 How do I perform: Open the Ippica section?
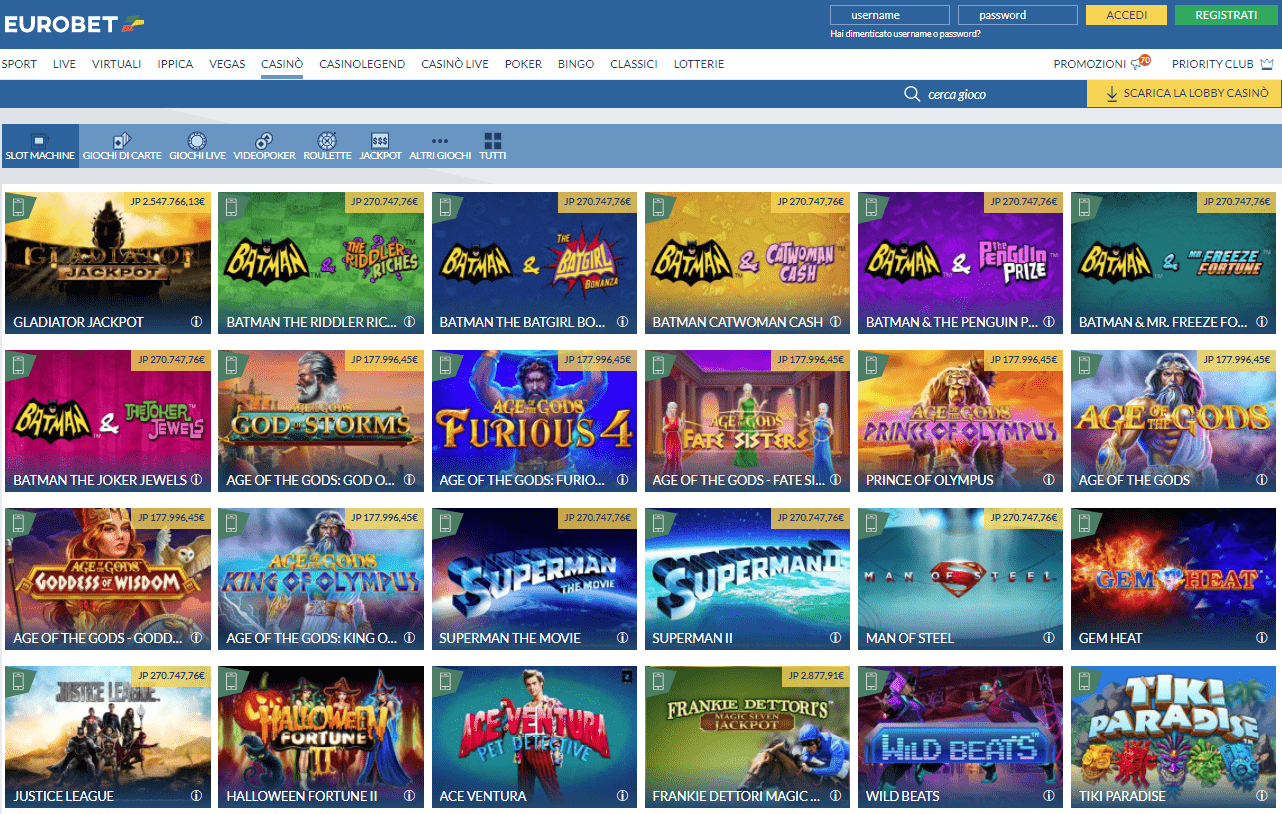click(175, 64)
